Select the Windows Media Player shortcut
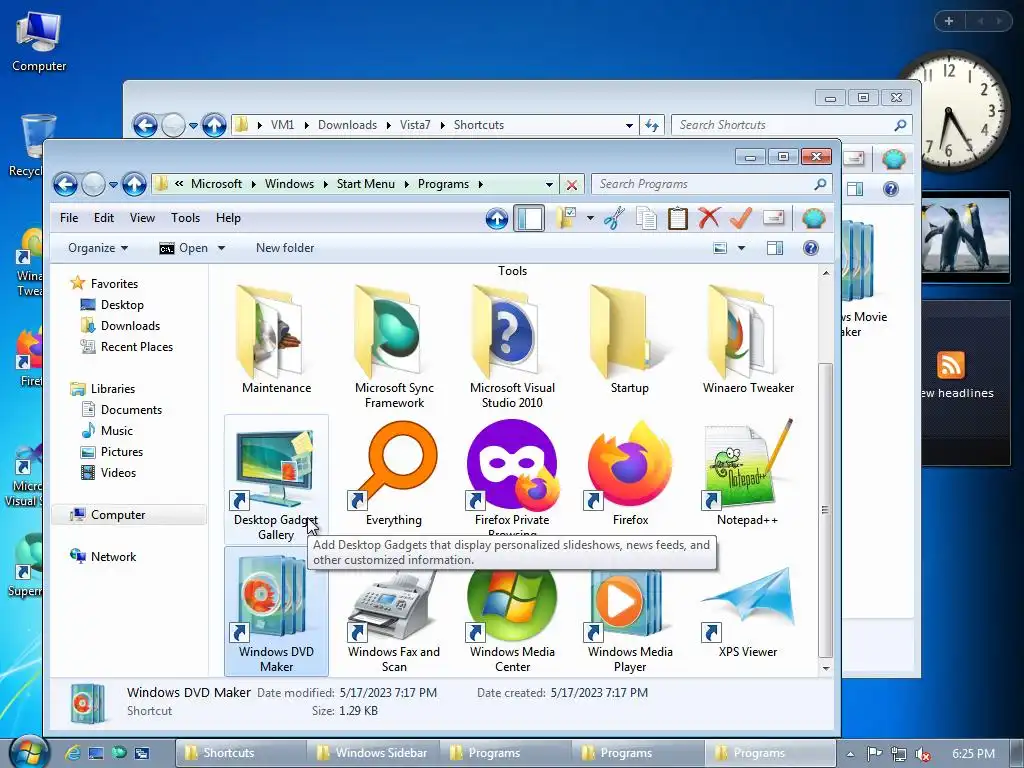Image resolution: width=1024 pixels, height=768 pixels. click(630, 620)
